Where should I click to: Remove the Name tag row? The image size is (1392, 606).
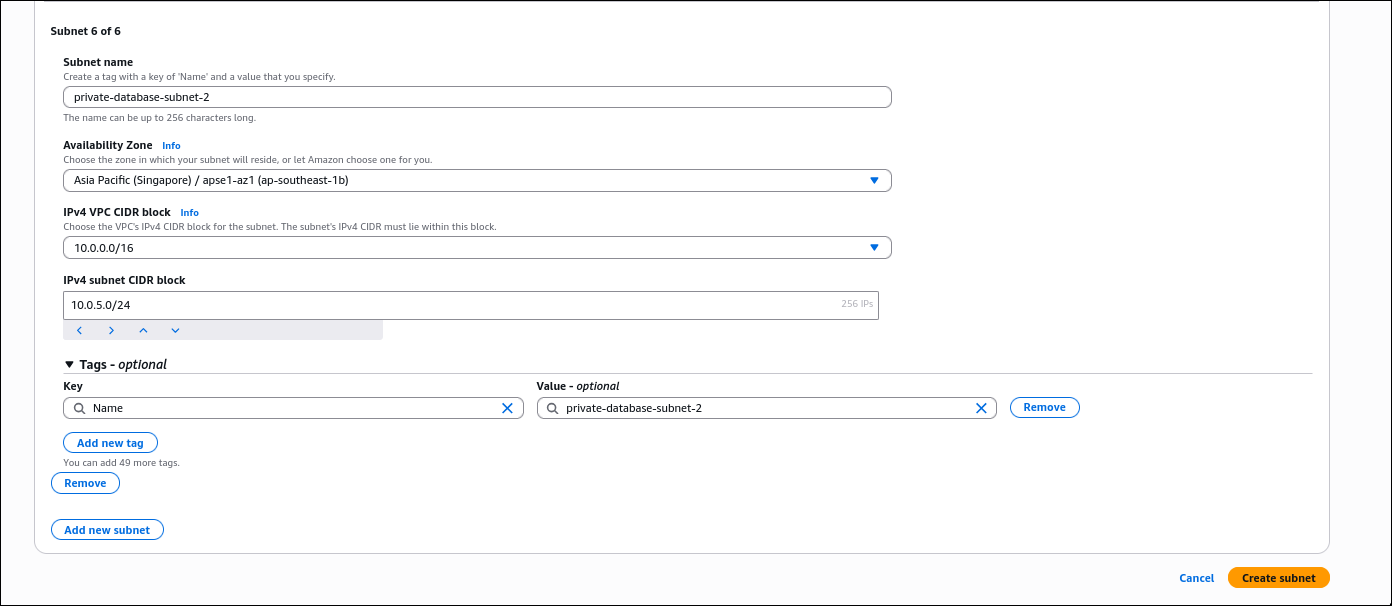1044,407
